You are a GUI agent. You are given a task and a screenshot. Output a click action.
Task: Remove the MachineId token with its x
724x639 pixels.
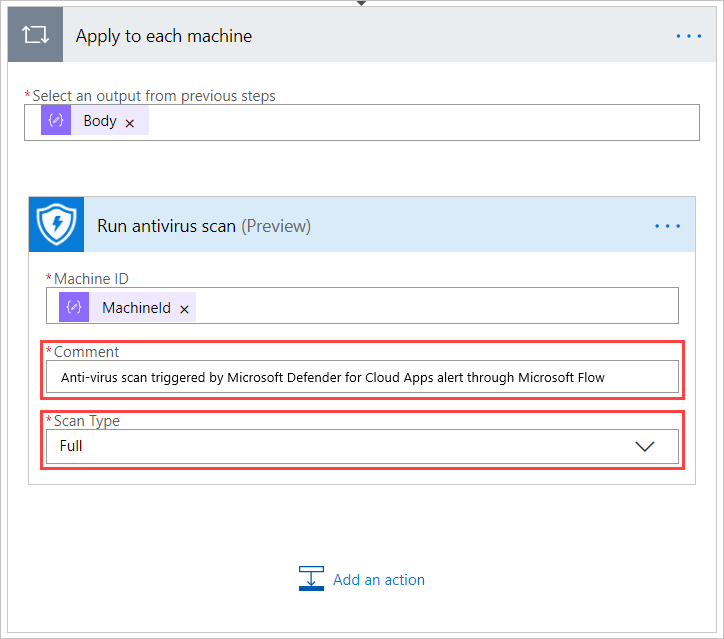coord(184,309)
